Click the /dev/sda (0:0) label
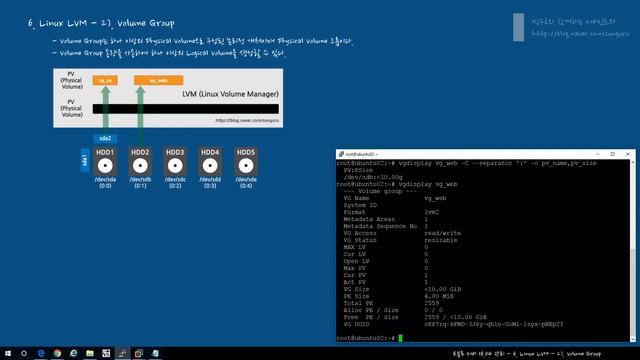This screenshot has width=640, height=360. point(105,182)
